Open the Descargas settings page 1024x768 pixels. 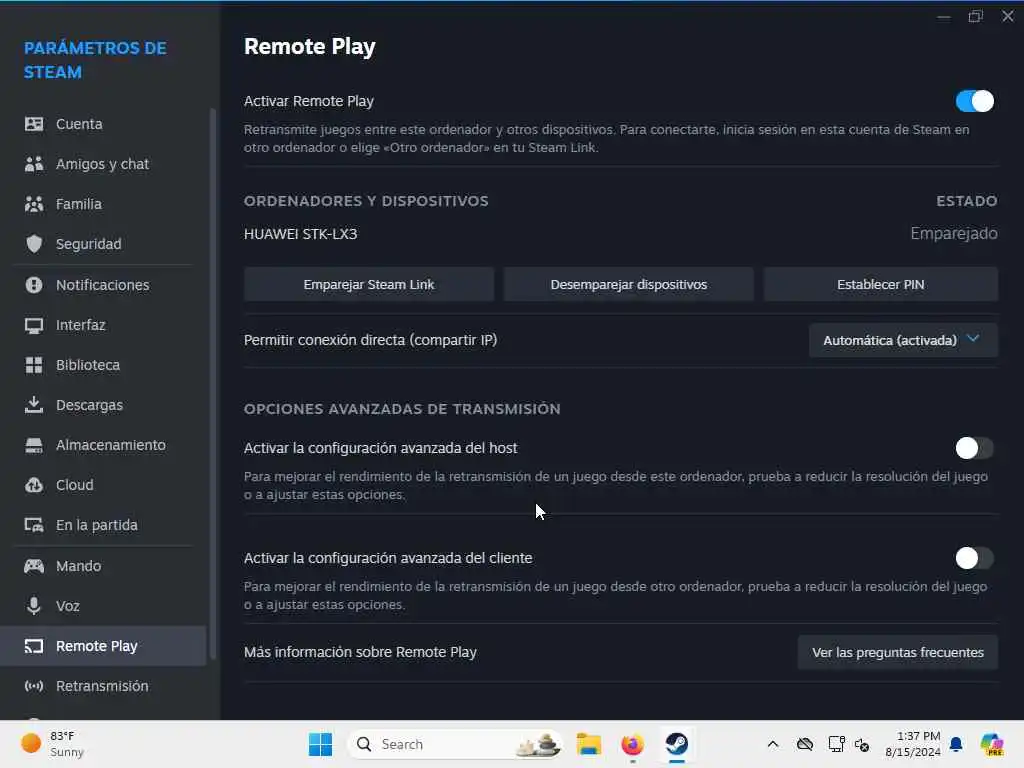click(104, 405)
